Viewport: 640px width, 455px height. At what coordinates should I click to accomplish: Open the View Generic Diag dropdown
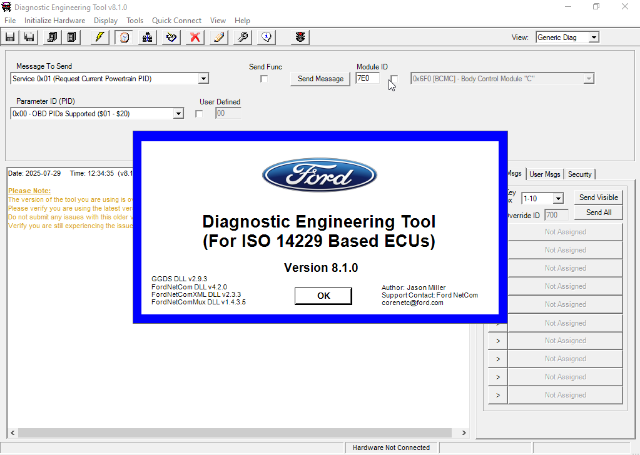pos(594,38)
